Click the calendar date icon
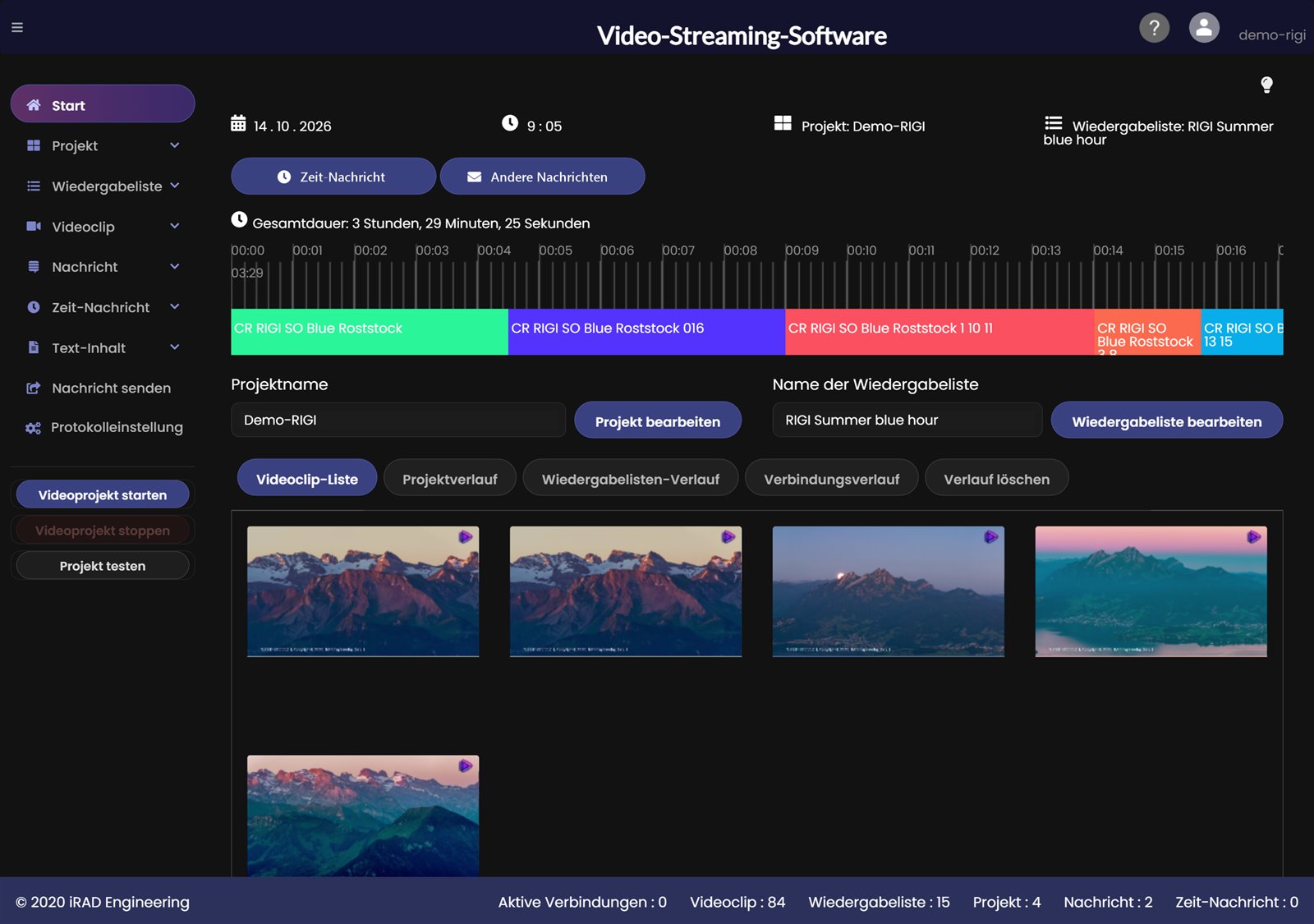Image resolution: width=1314 pixels, height=924 pixels. [238, 123]
